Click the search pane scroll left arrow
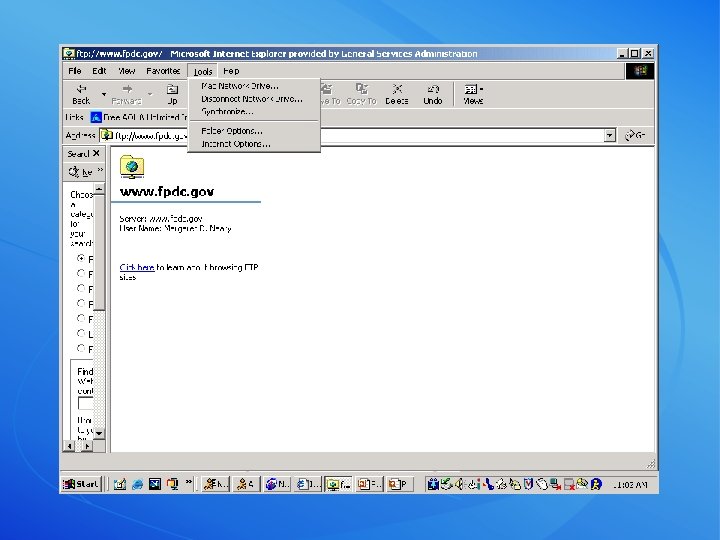 [69, 445]
